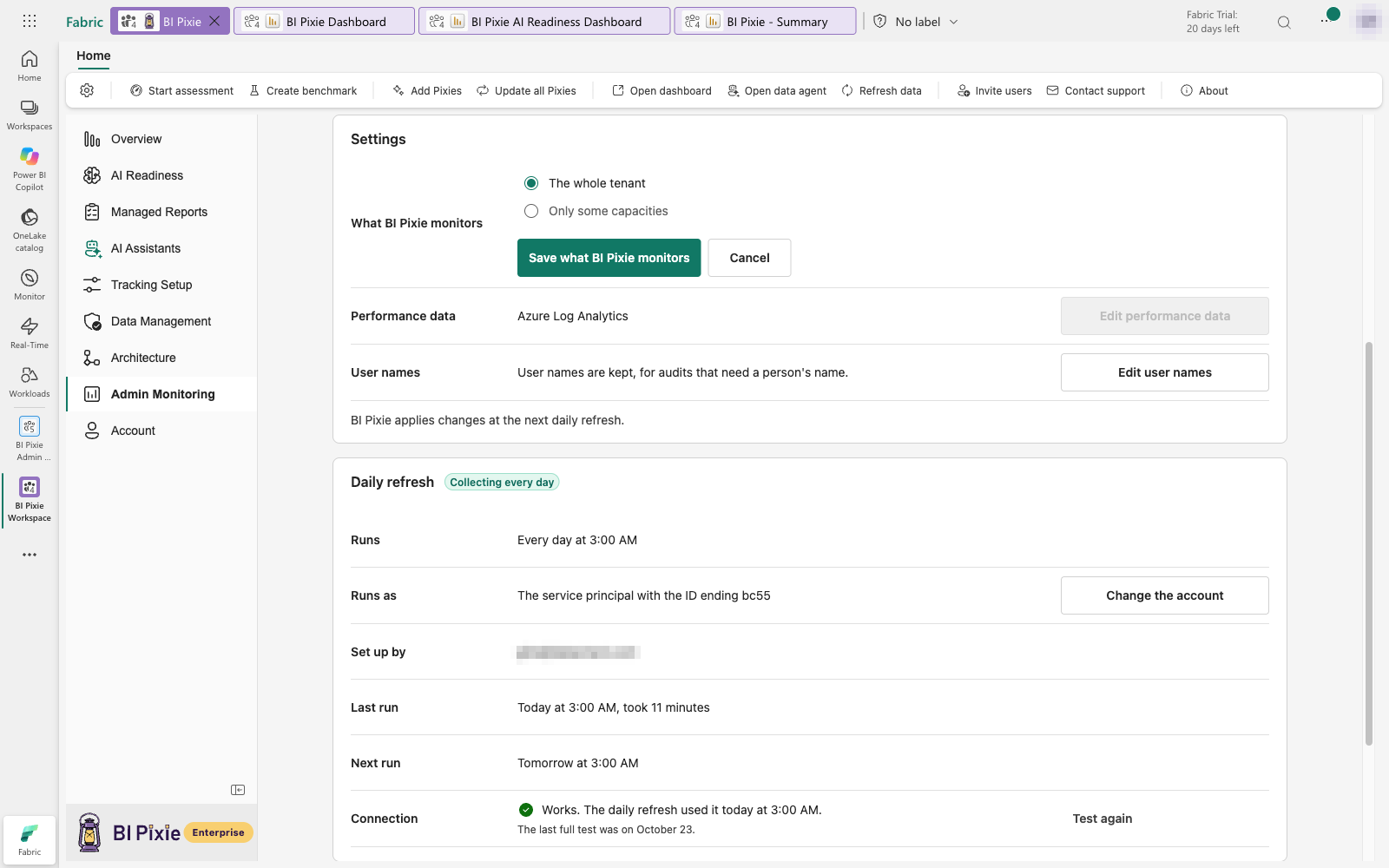Open BI Pixie Workspace item
The image size is (1389, 868).
(30, 500)
